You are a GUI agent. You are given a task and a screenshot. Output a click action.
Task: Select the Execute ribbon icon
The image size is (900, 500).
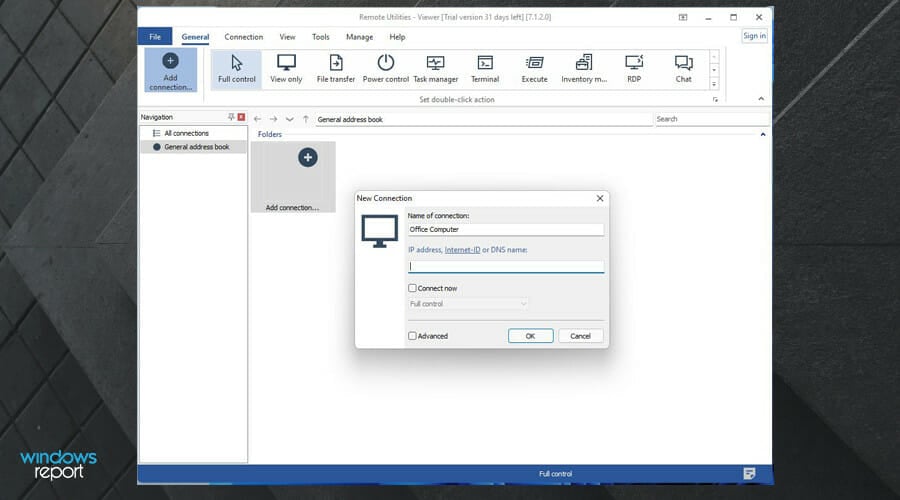[x=534, y=69]
